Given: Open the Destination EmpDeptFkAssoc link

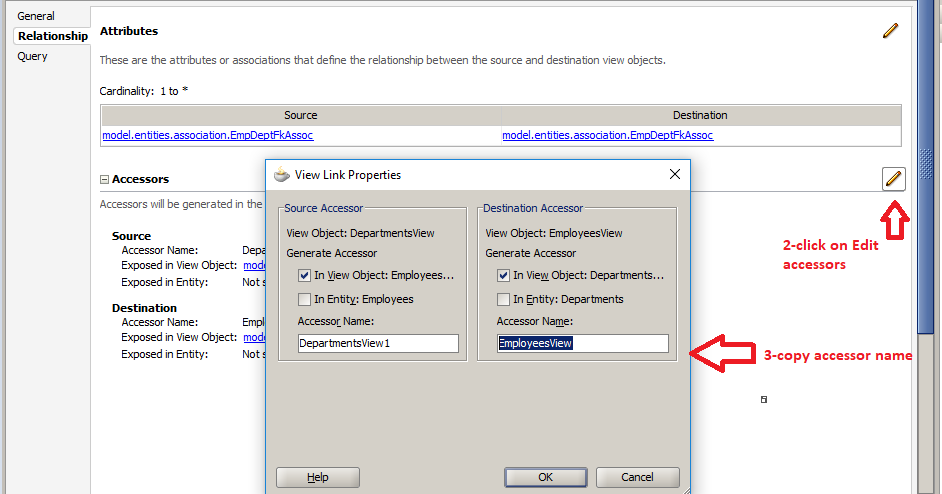Looking at the screenshot, I should pos(608,135).
